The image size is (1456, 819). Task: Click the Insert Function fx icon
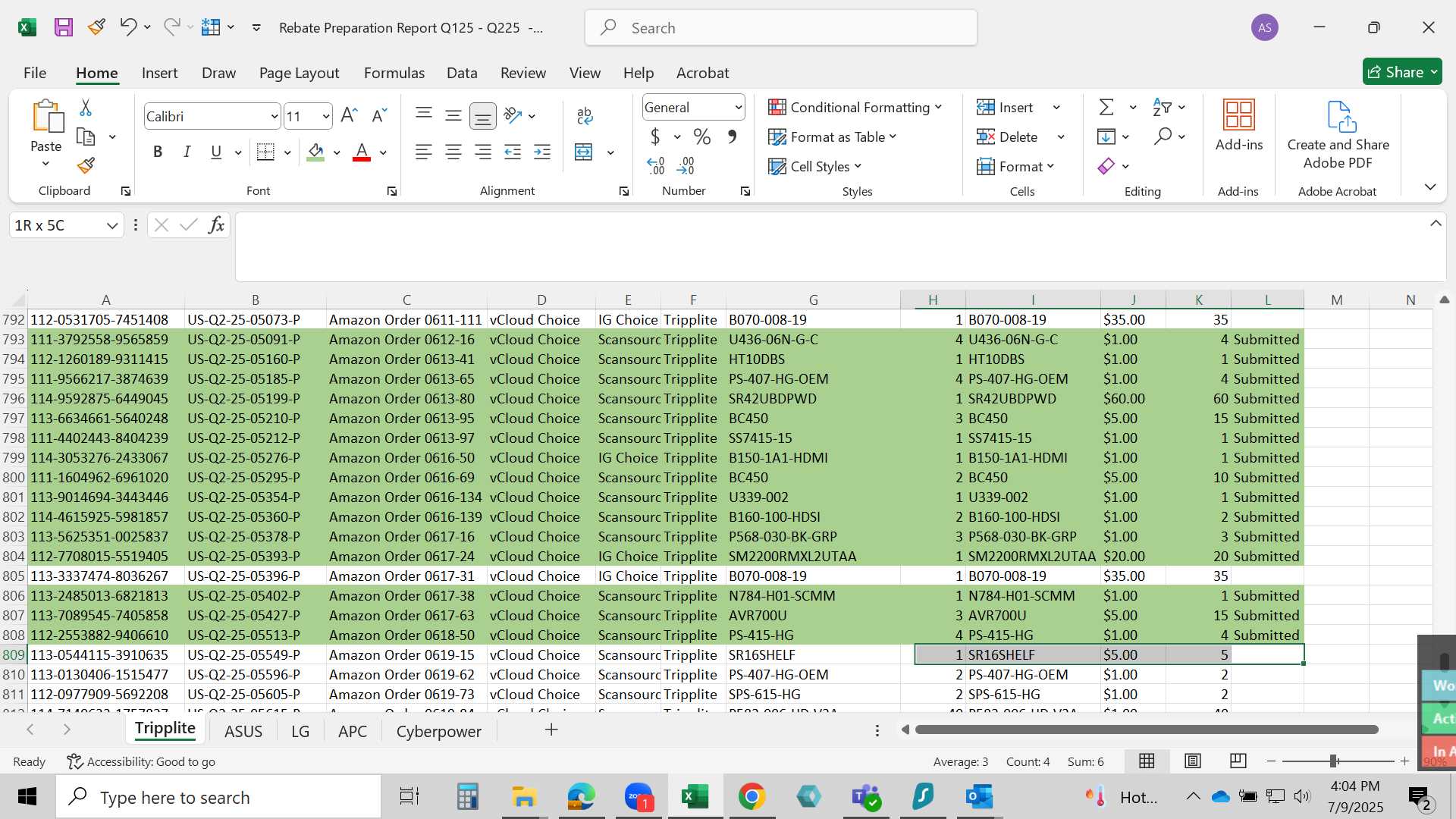(216, 225)
